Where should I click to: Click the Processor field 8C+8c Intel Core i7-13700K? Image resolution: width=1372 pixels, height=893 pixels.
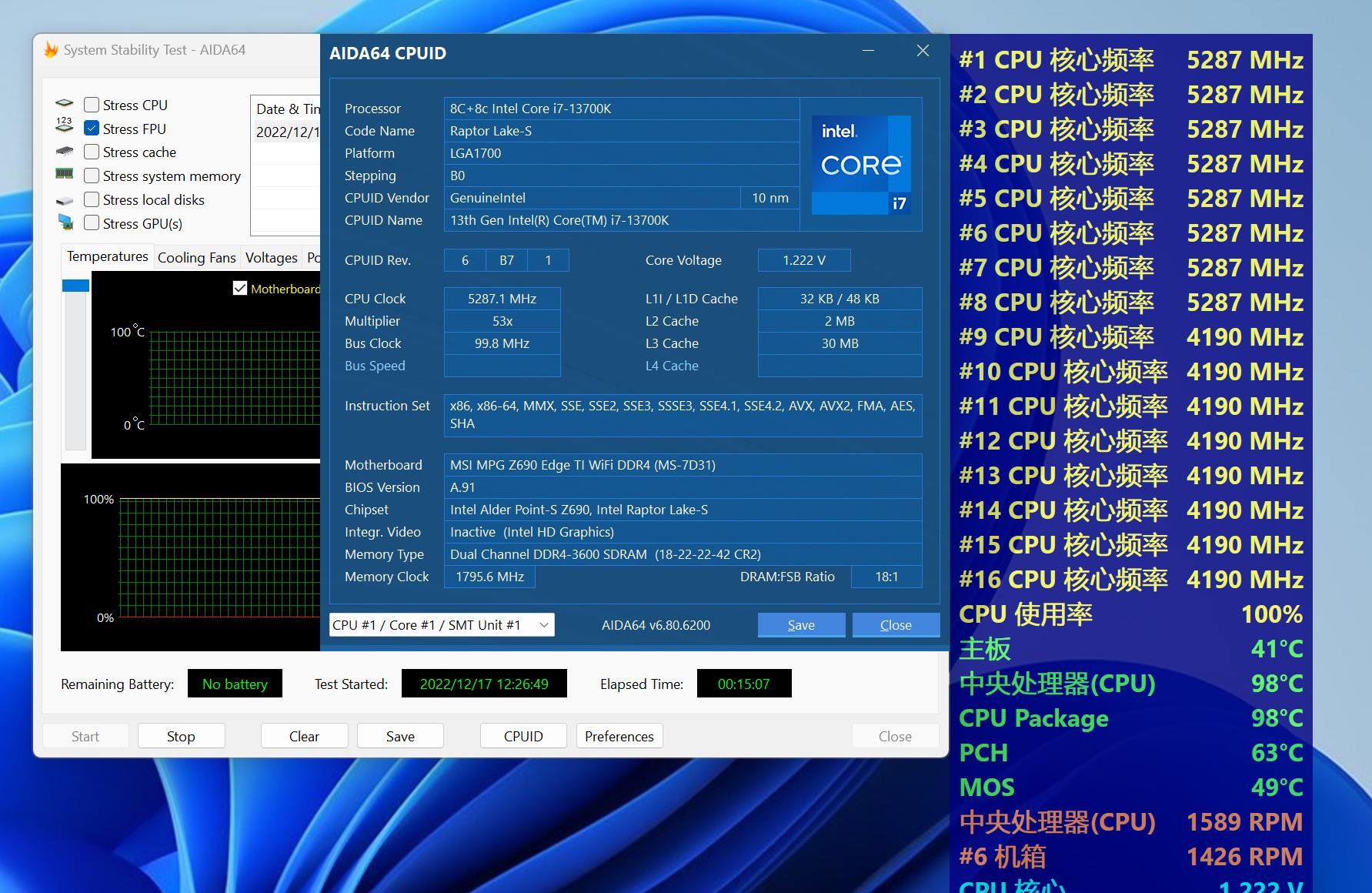pos(622,109)
